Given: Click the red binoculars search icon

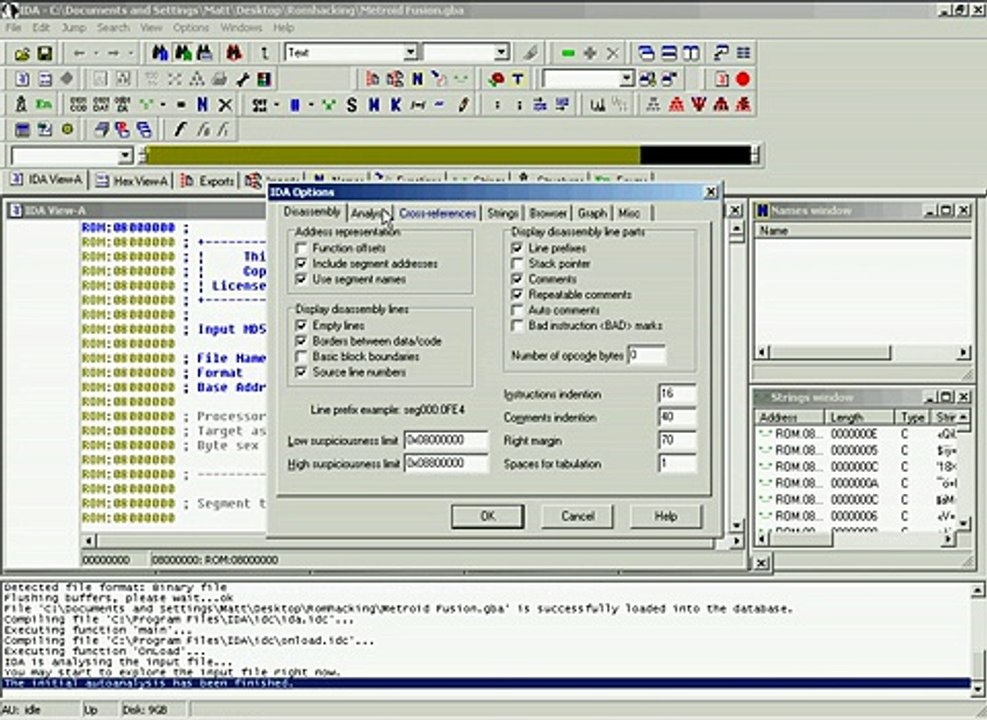Looking at the screenshot, I should pos(234,53).
